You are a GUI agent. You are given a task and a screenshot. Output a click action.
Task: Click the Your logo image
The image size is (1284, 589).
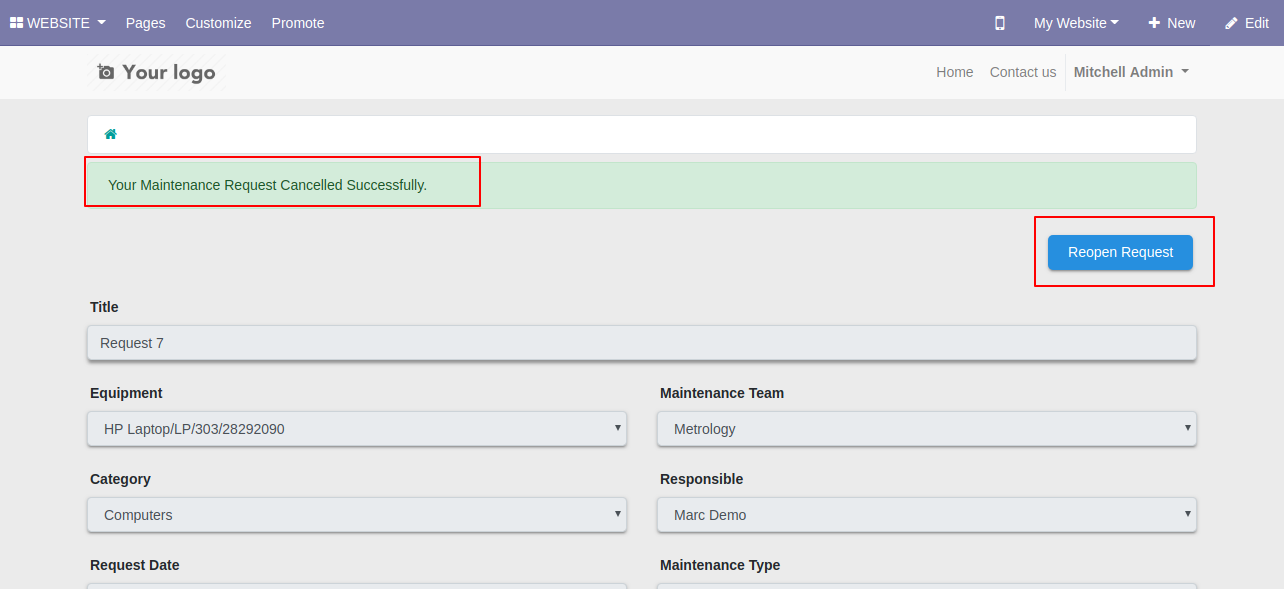[x=156, y=72]
